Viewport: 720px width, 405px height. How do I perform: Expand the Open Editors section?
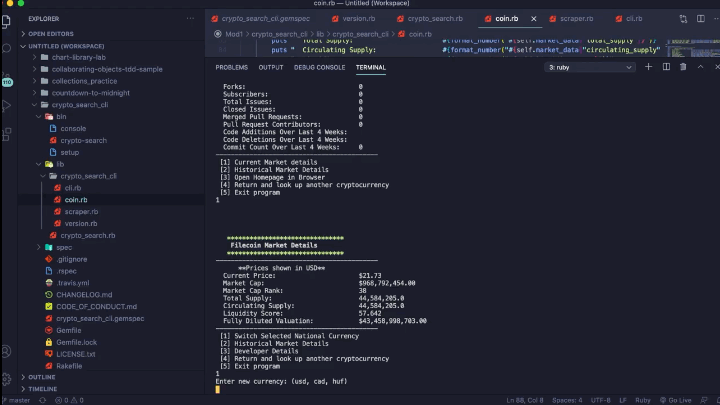click(x=51, y=34)
